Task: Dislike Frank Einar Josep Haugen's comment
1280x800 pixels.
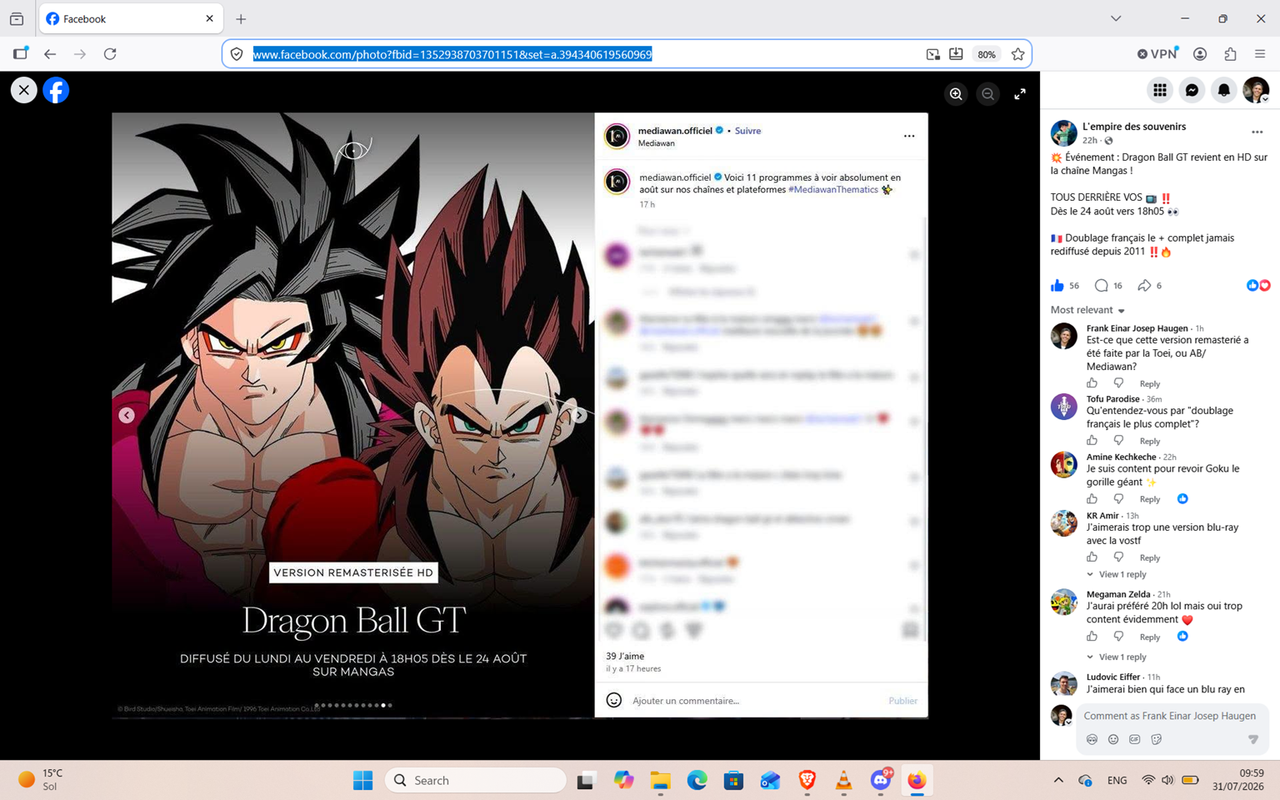Action: pyautogui.click(x=1119, y=383)
